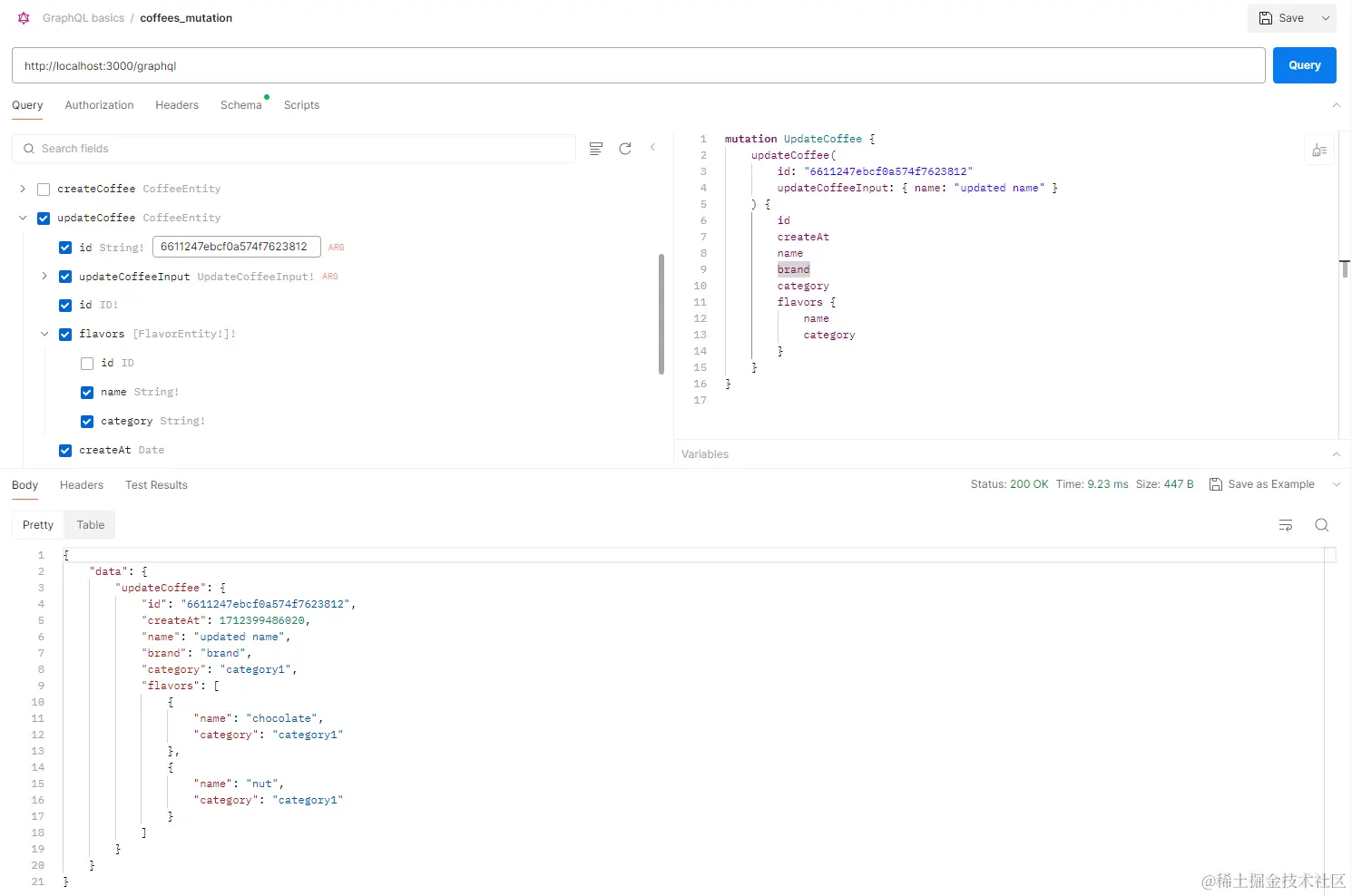This screenshot has width=1352, height=896.
Task: Click the Variables panel label
Action: point(705,454)
